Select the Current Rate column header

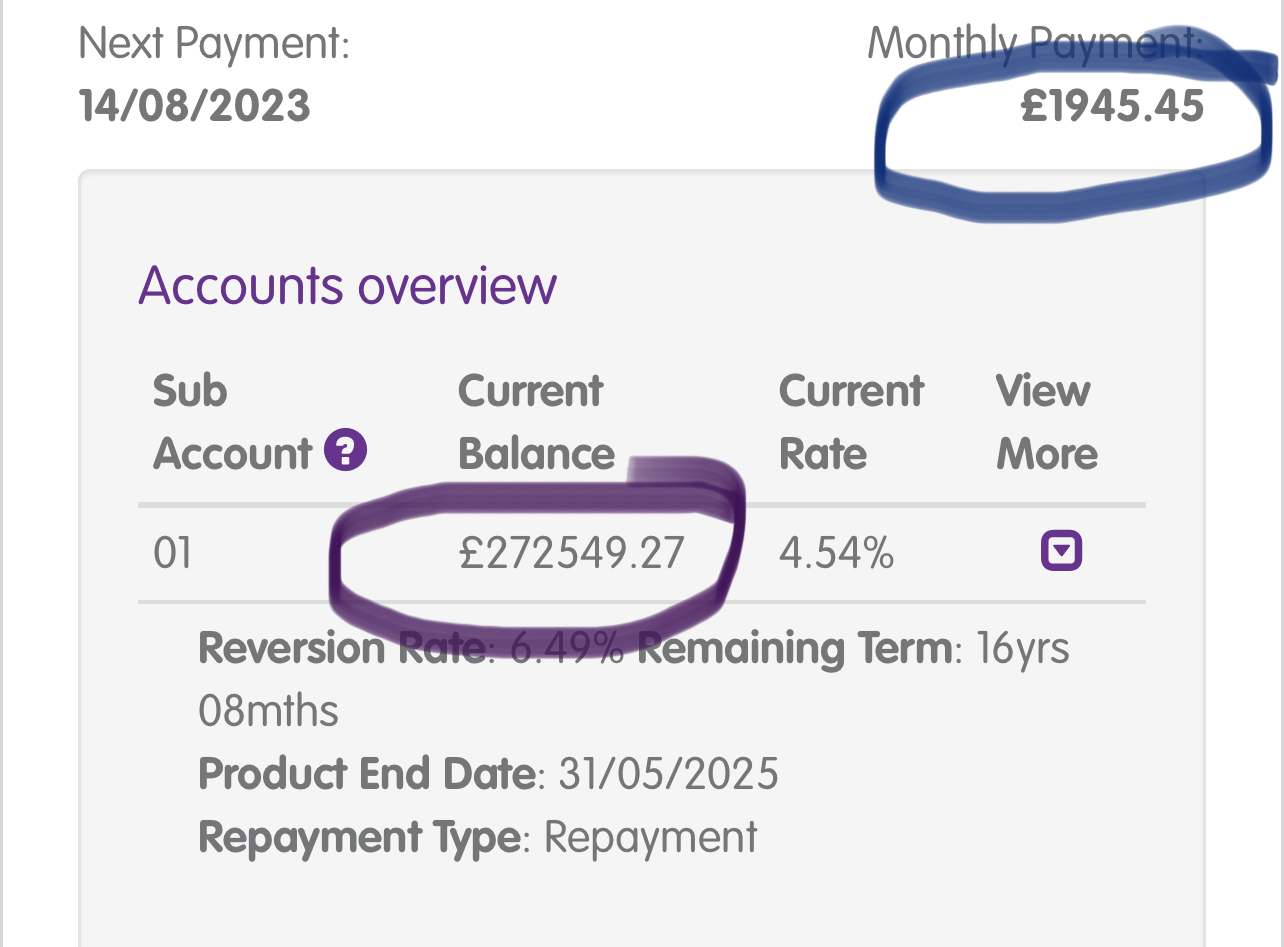click(851, 422)
